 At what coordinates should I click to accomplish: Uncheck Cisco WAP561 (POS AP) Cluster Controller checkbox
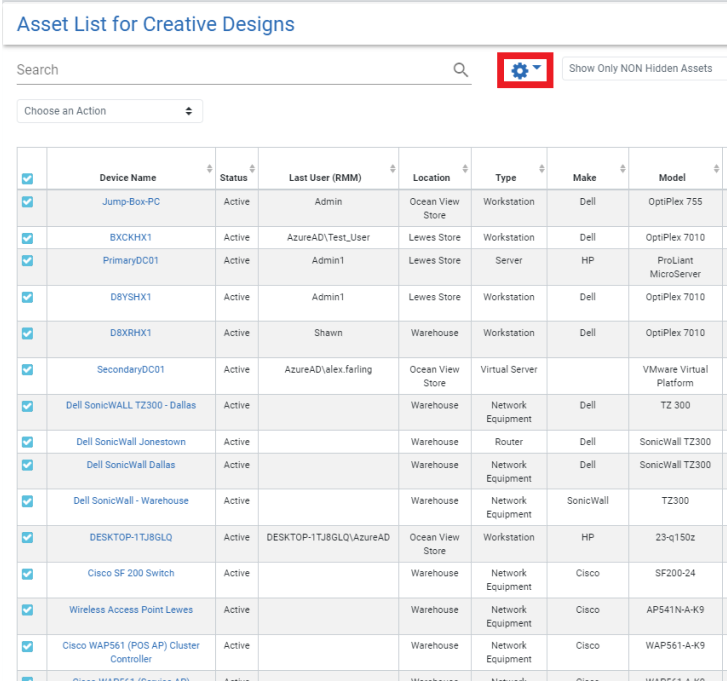pyautogui.click(x=27, y=646)
